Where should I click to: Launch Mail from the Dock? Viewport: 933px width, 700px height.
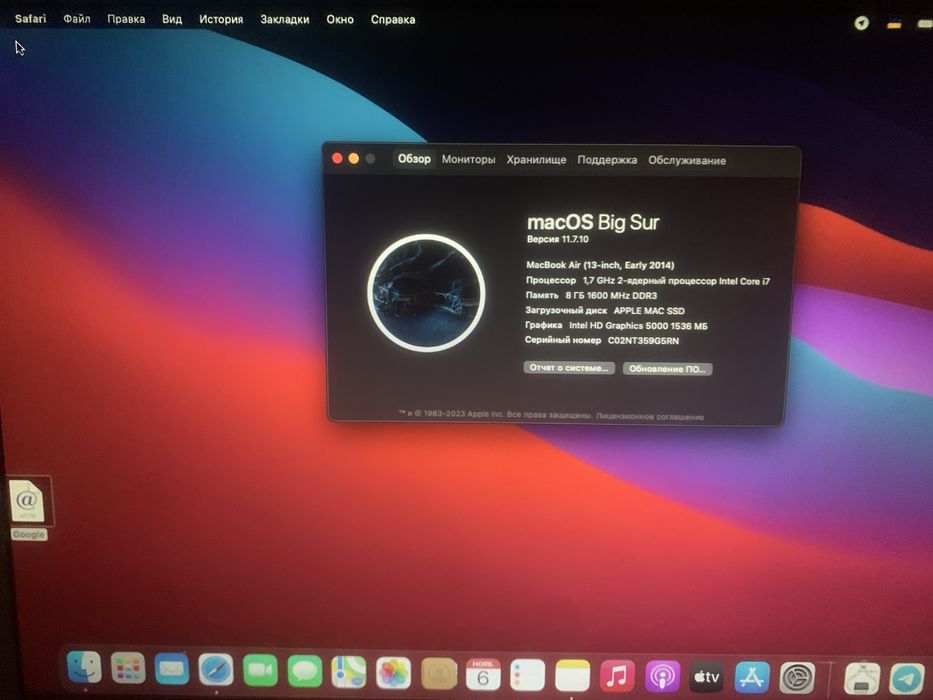[x=172, y=669]
